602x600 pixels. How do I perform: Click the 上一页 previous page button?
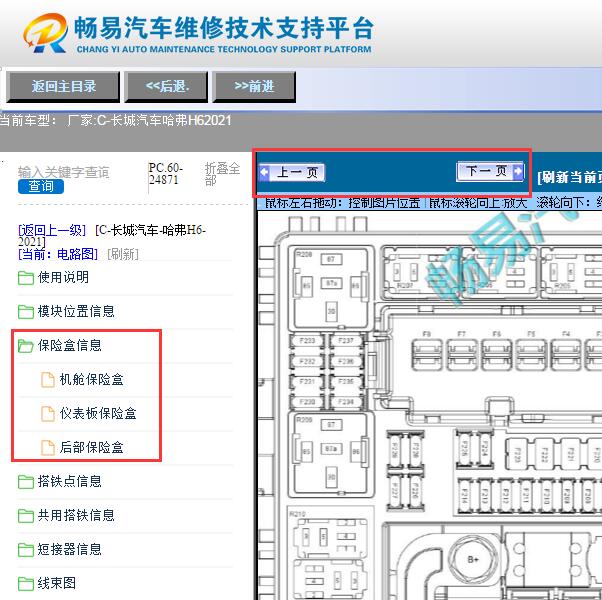pos(292,172)
